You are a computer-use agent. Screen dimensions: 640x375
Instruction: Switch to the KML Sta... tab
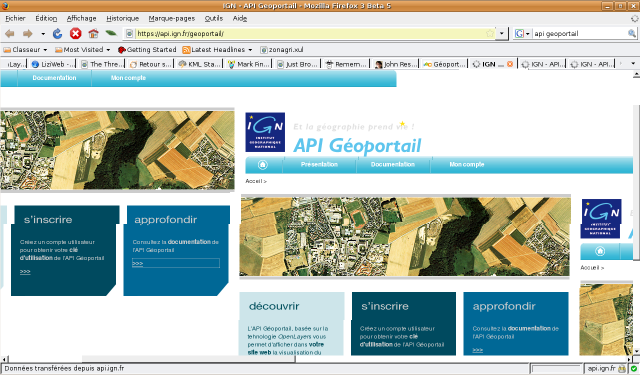(x=199, y=64)
